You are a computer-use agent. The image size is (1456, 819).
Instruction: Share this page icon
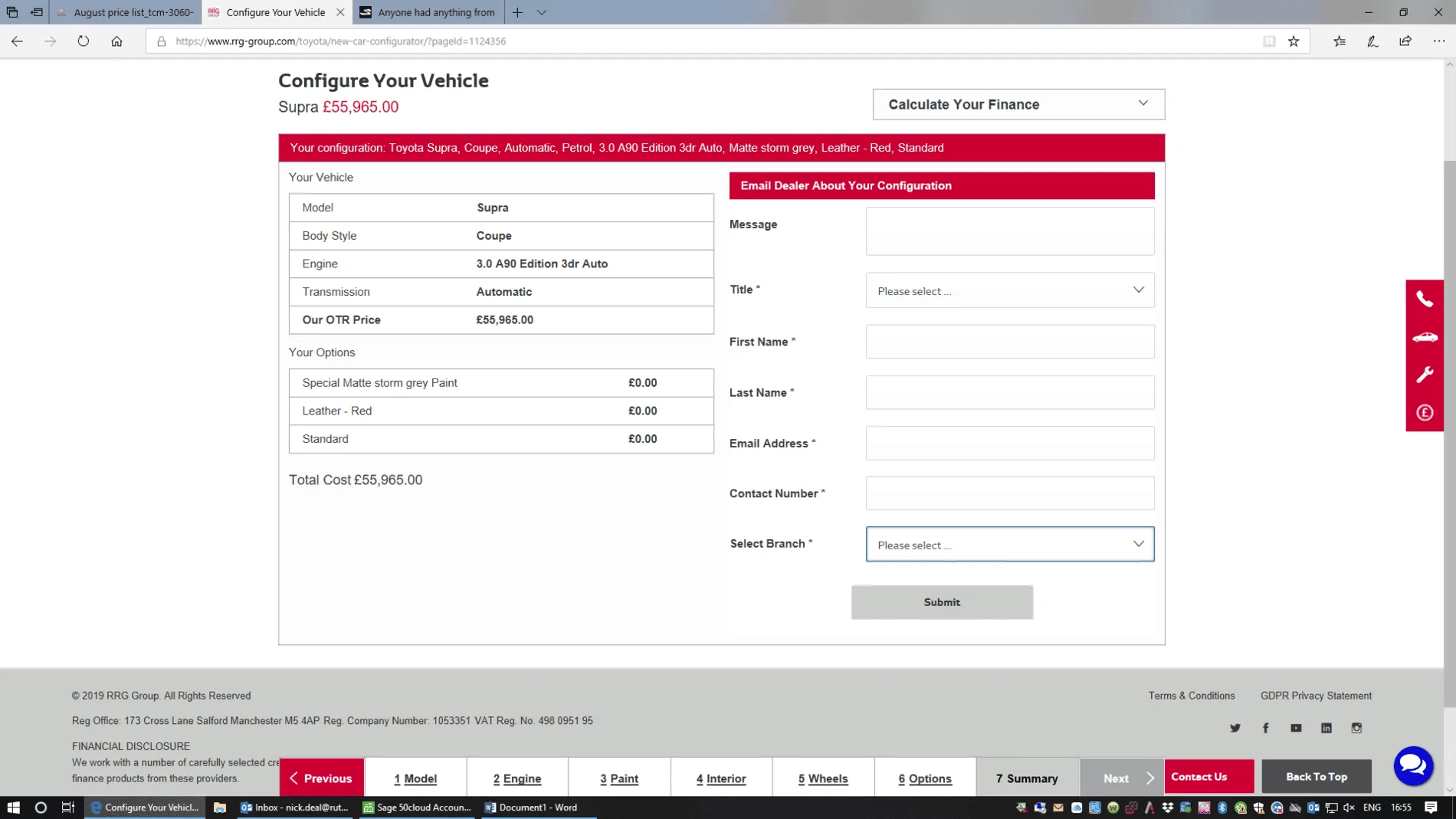coord(1405,41)
